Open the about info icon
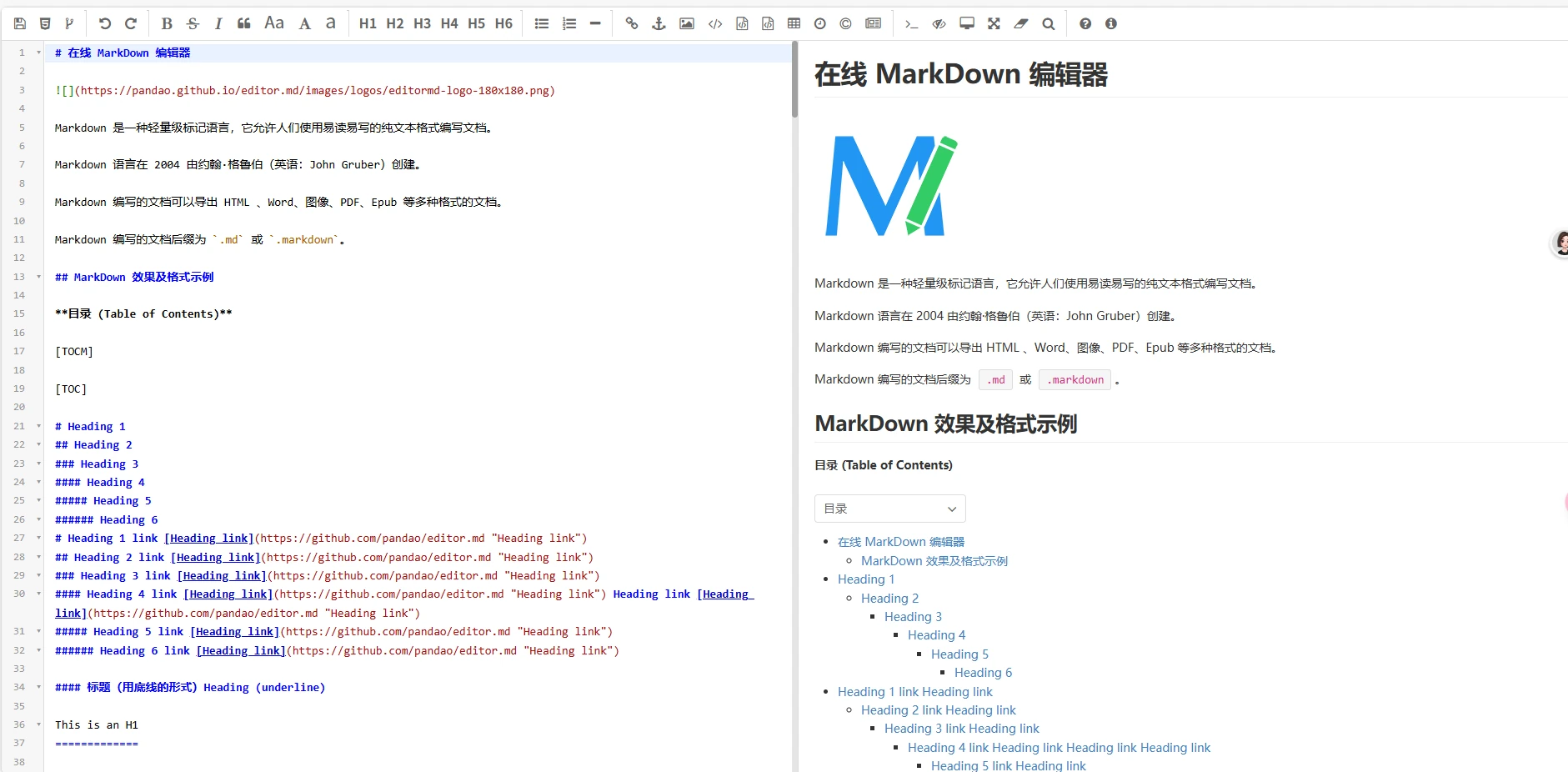 (1111, 23)
